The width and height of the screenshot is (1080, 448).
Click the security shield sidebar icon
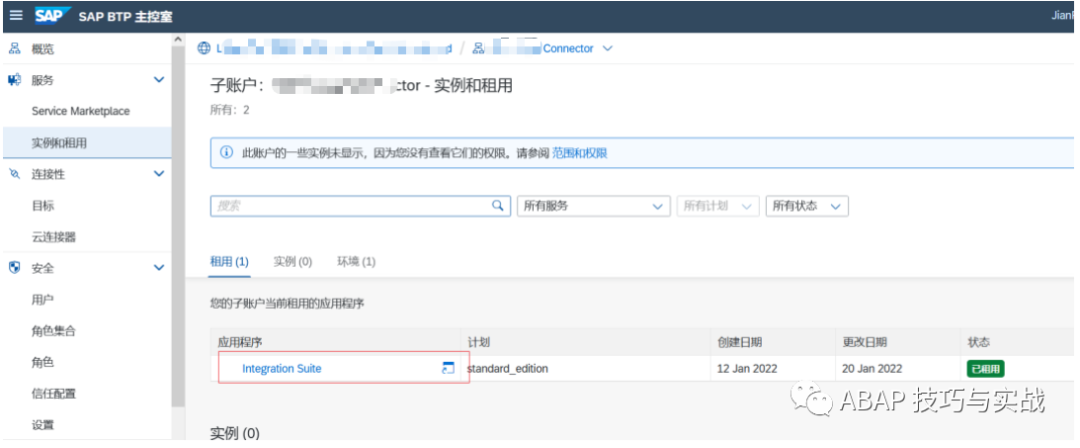pyautogui.click(x=14, y=267)
